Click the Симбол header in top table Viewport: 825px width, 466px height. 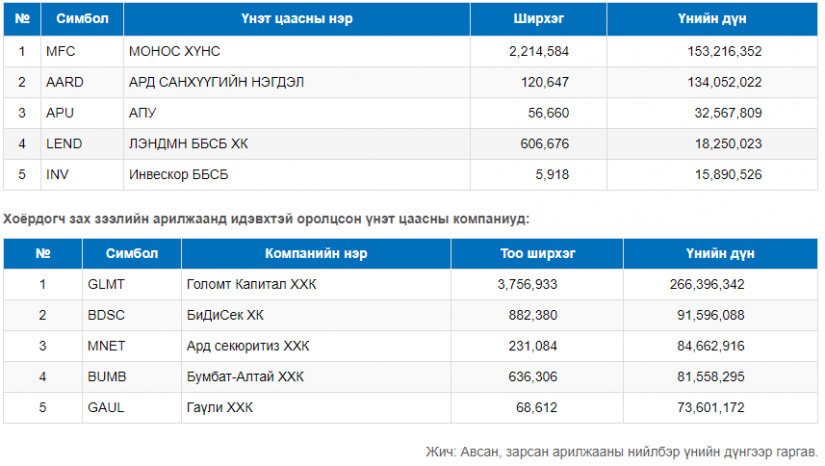82,18
